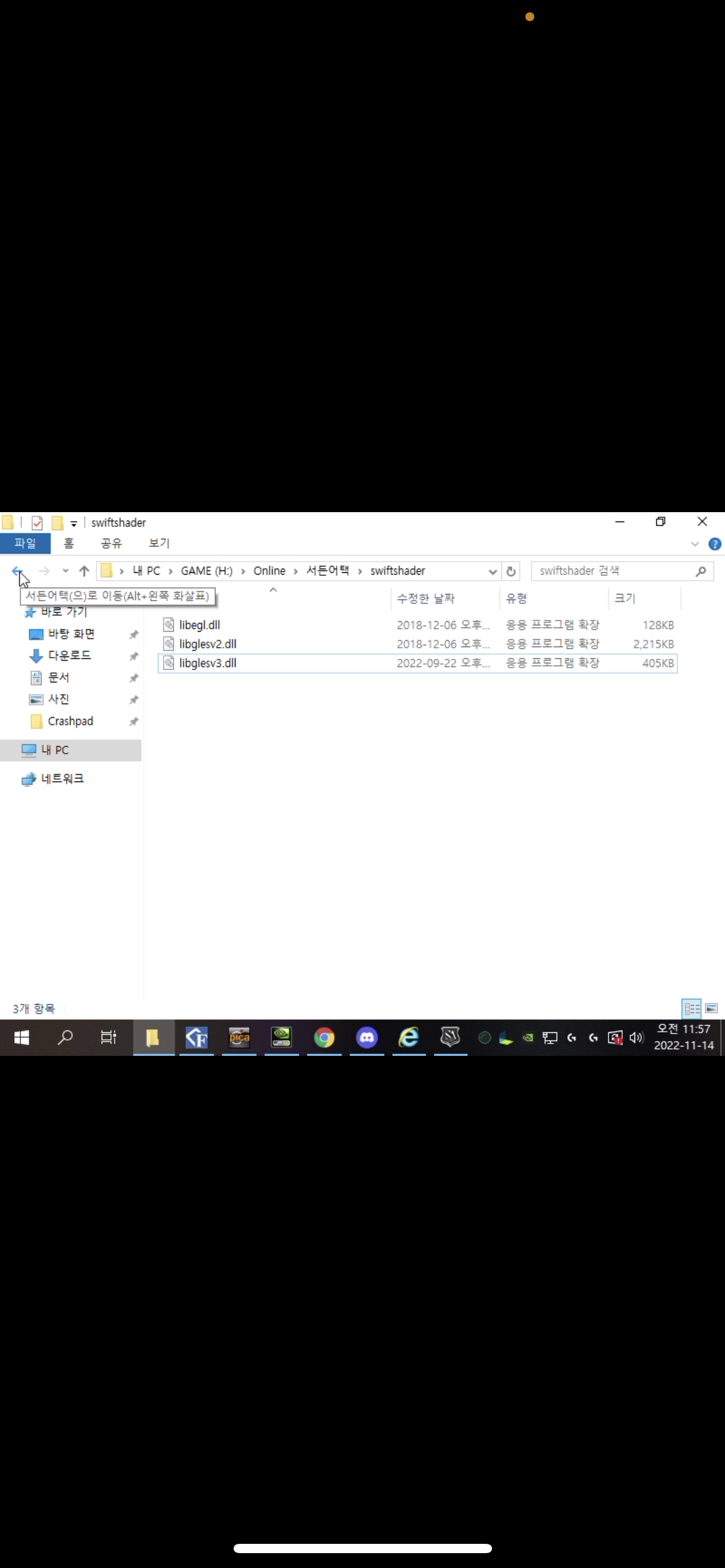Open Explorer help question mark icon
The height and width of the screenshot is (1568, 725).
point(714,544)
